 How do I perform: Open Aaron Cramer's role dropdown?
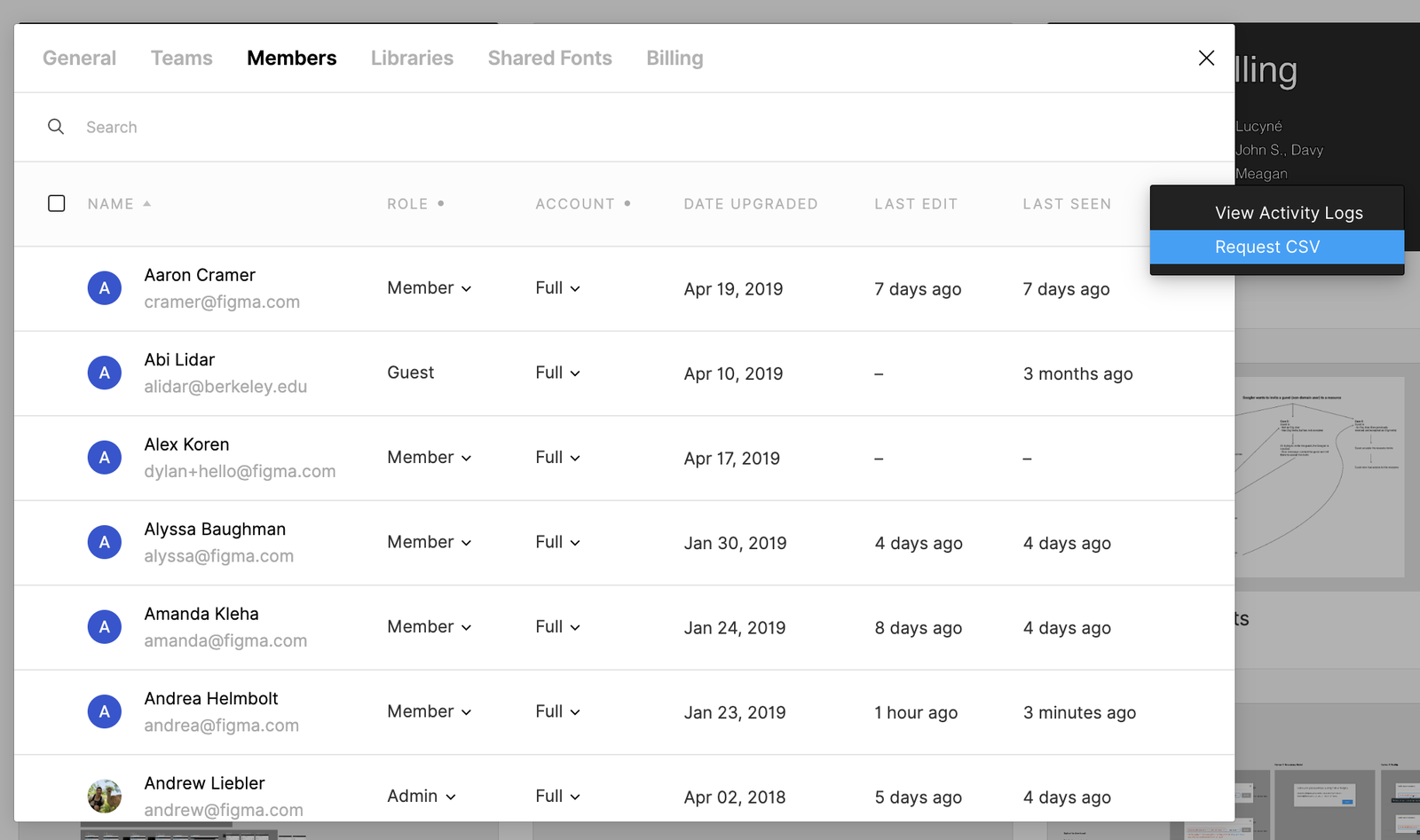click(430, 288)
